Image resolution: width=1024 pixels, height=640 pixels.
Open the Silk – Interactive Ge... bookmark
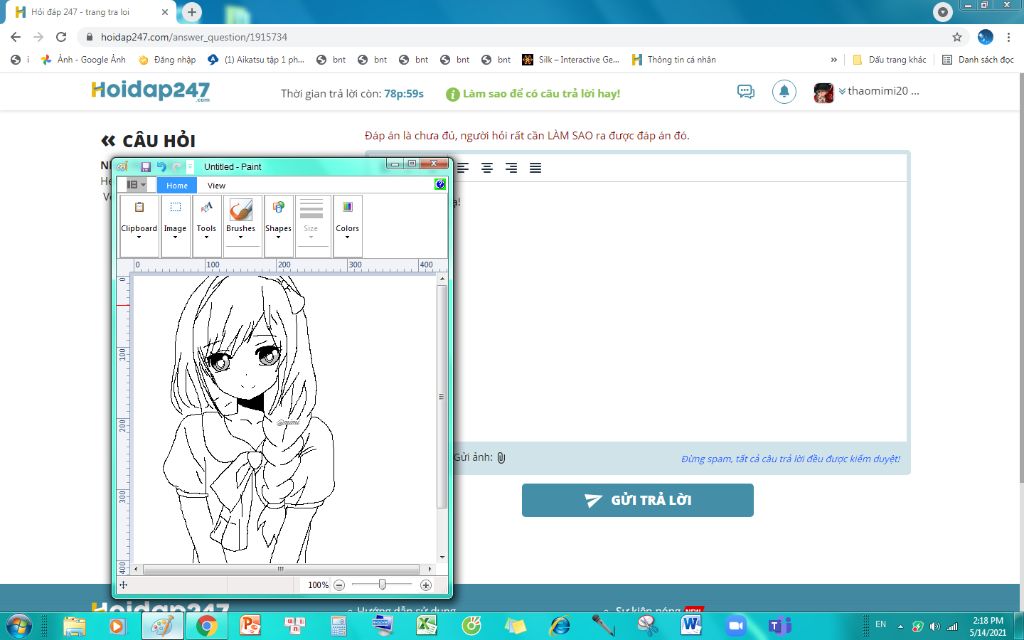tap(571, 59)
